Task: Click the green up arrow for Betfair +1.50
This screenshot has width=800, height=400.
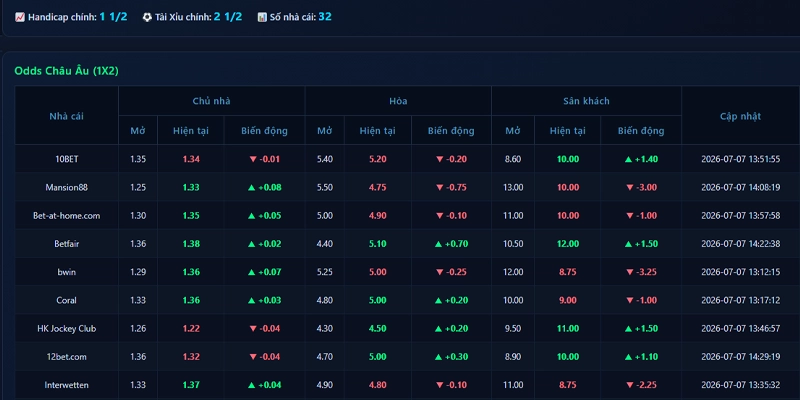Action: [x=629, y=244]
